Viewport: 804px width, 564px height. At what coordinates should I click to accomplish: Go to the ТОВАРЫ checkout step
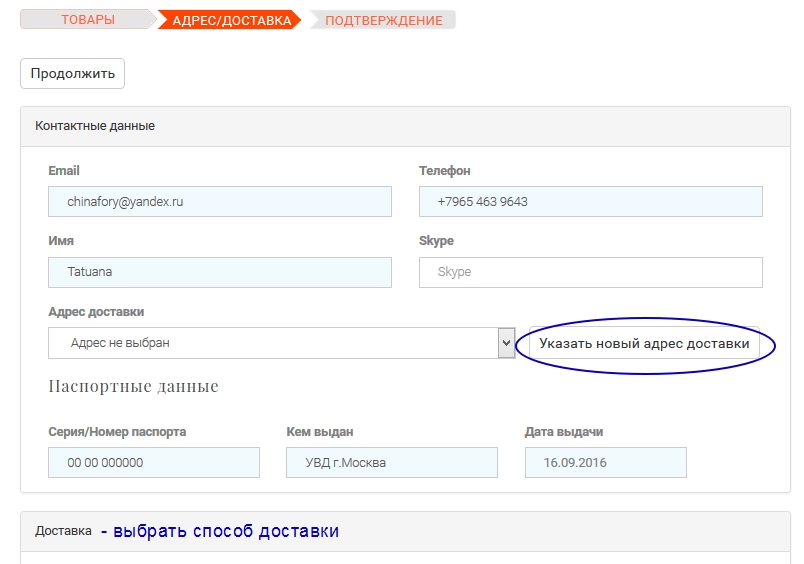pos(88,20)
